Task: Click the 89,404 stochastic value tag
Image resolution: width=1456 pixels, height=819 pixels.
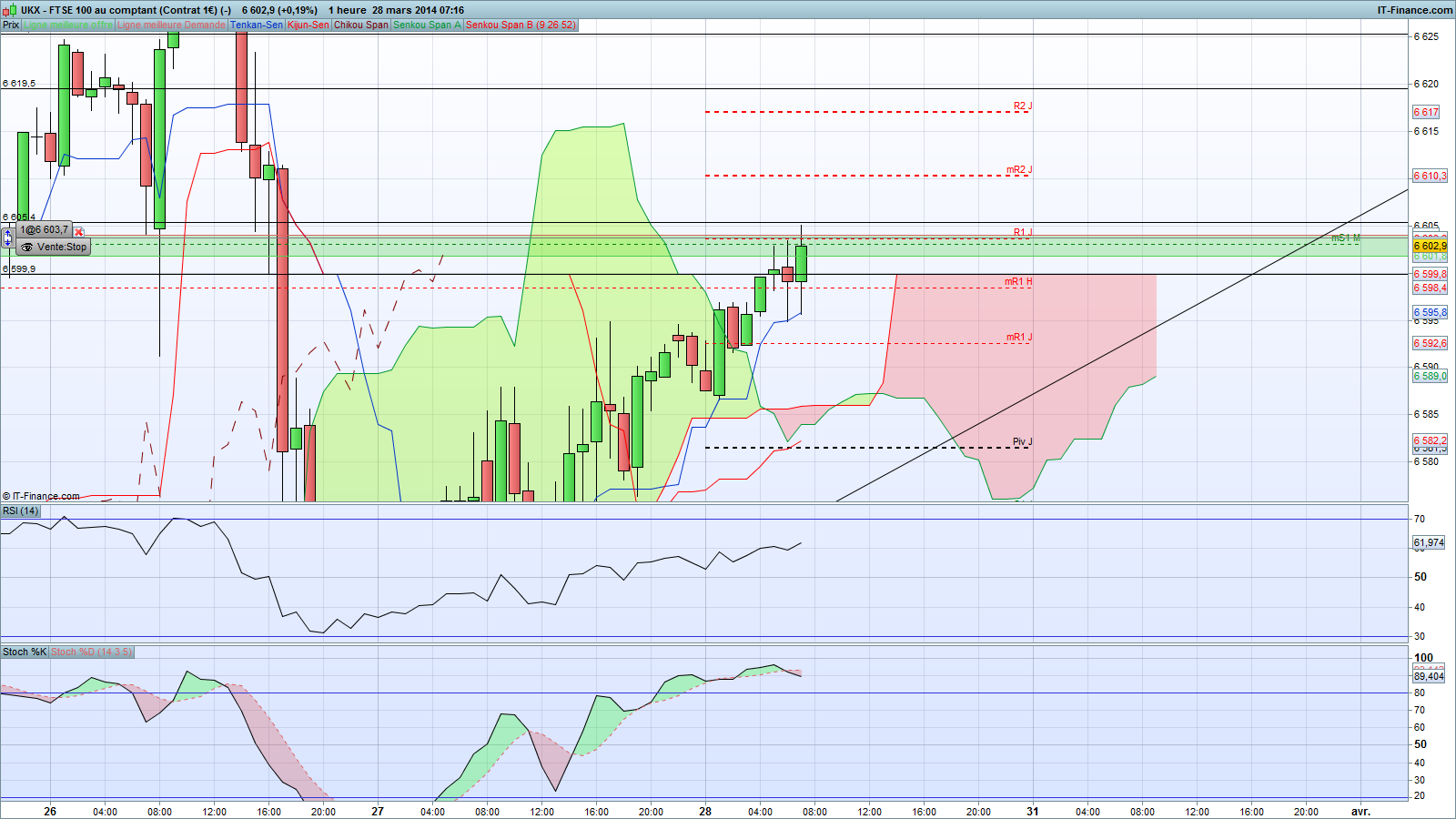Action: (x=1429, y=676)
